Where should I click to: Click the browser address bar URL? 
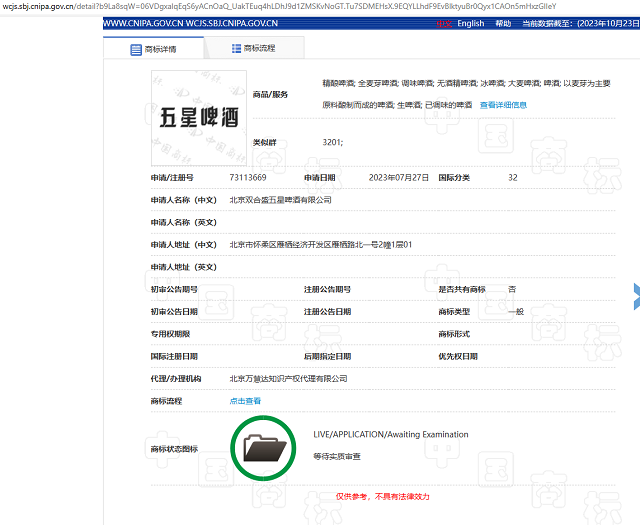pyautogui.click(x=279, y=7)
